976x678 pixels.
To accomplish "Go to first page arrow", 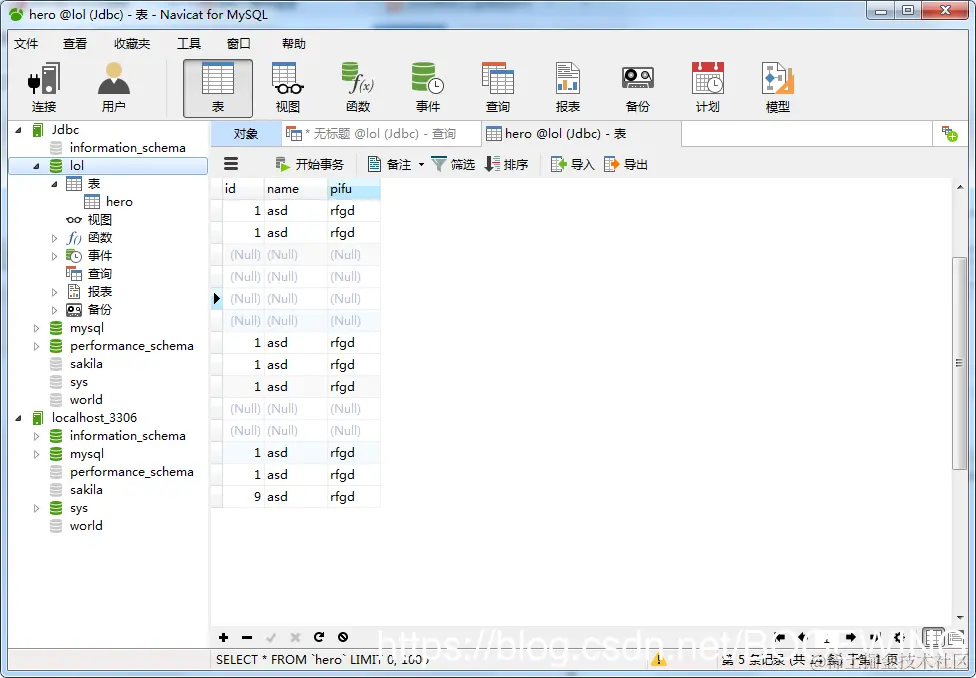I will tap(779, 637).
